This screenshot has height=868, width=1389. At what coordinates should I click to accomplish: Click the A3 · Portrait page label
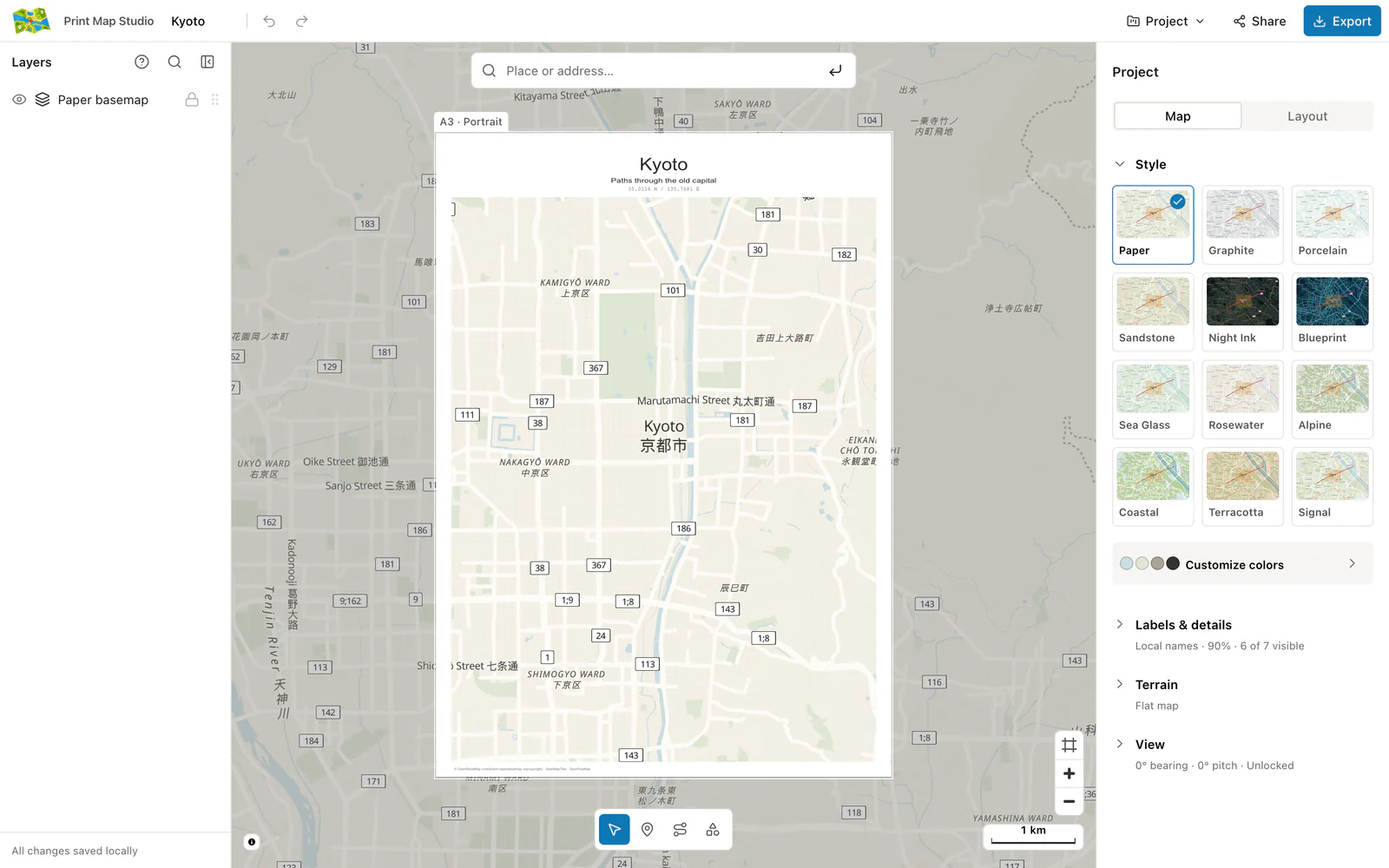click(471, 122)
